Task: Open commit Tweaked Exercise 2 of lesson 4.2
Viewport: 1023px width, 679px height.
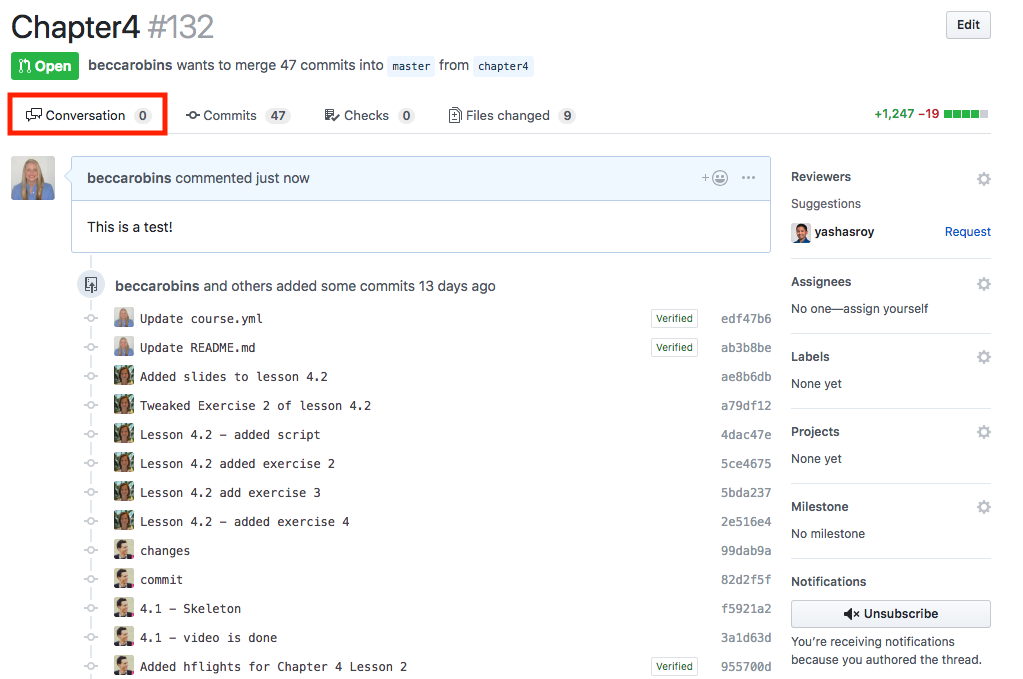Action: click(x=255, y=406)
